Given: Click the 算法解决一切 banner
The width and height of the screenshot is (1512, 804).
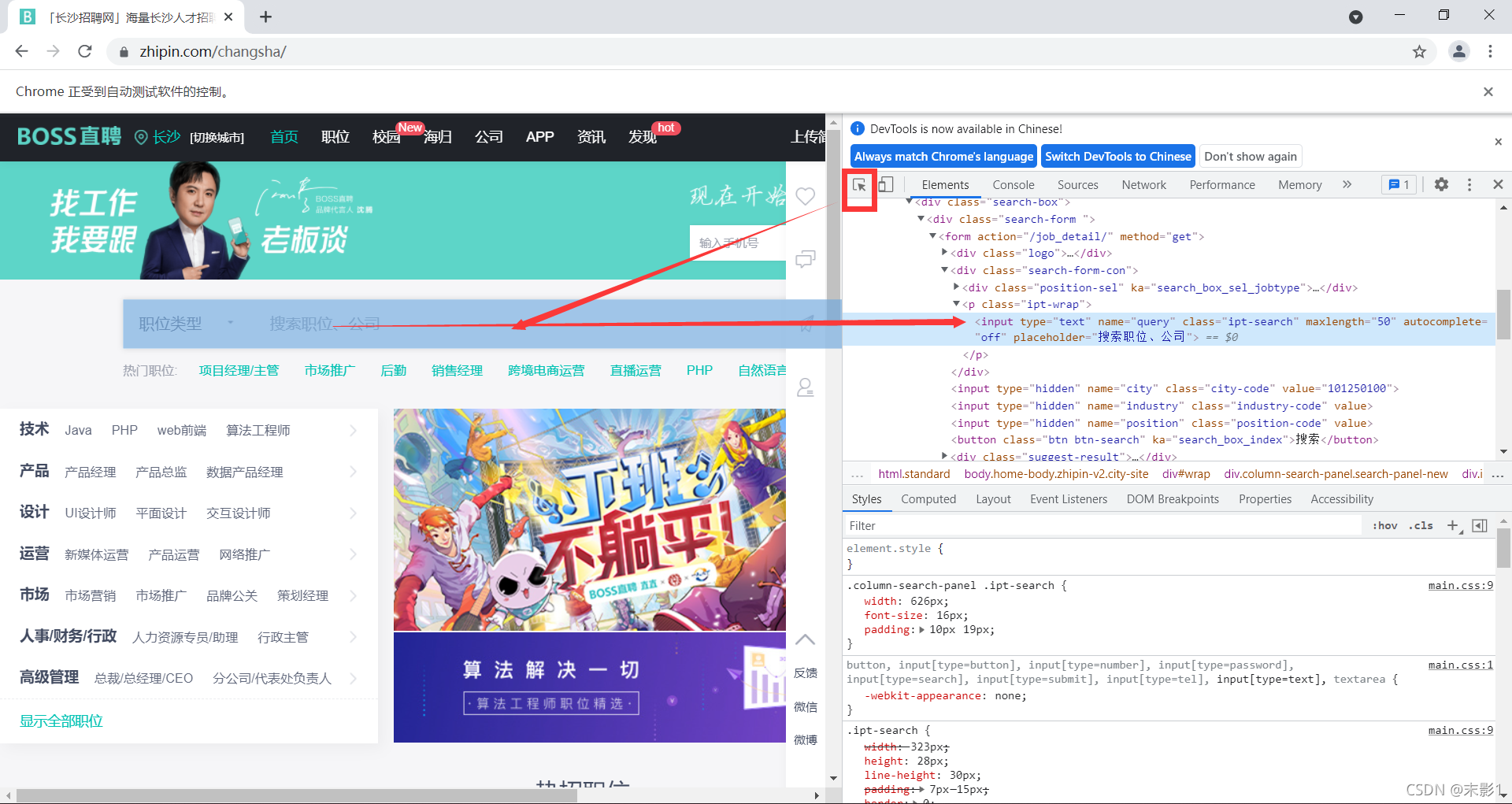Looking at the screenshot, I should (590, 687).
